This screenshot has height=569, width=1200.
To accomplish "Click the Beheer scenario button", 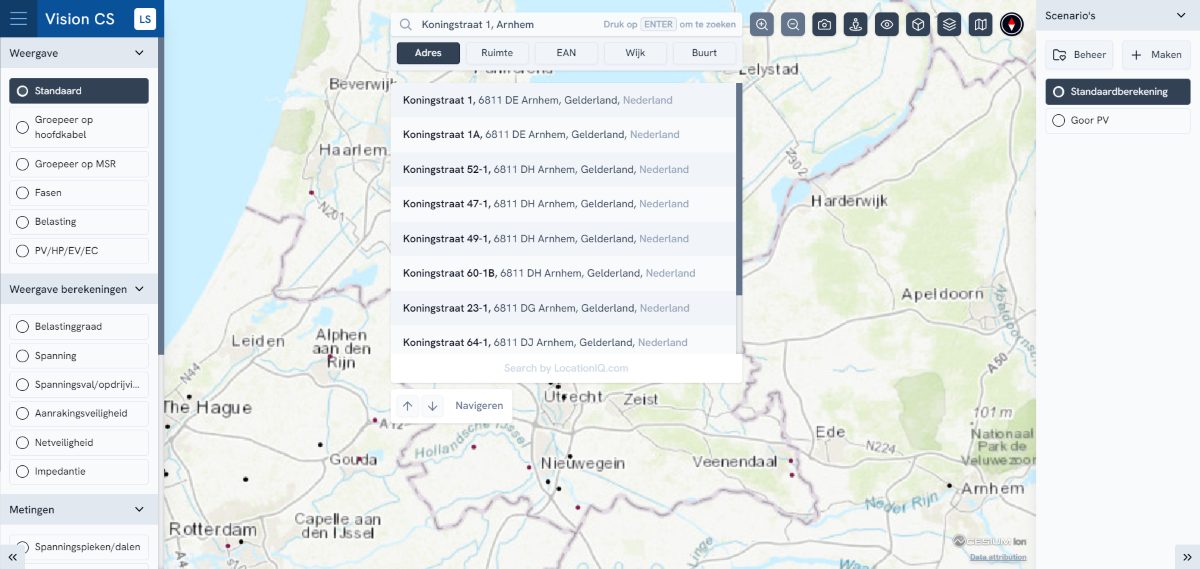I will pos(1079,55).
